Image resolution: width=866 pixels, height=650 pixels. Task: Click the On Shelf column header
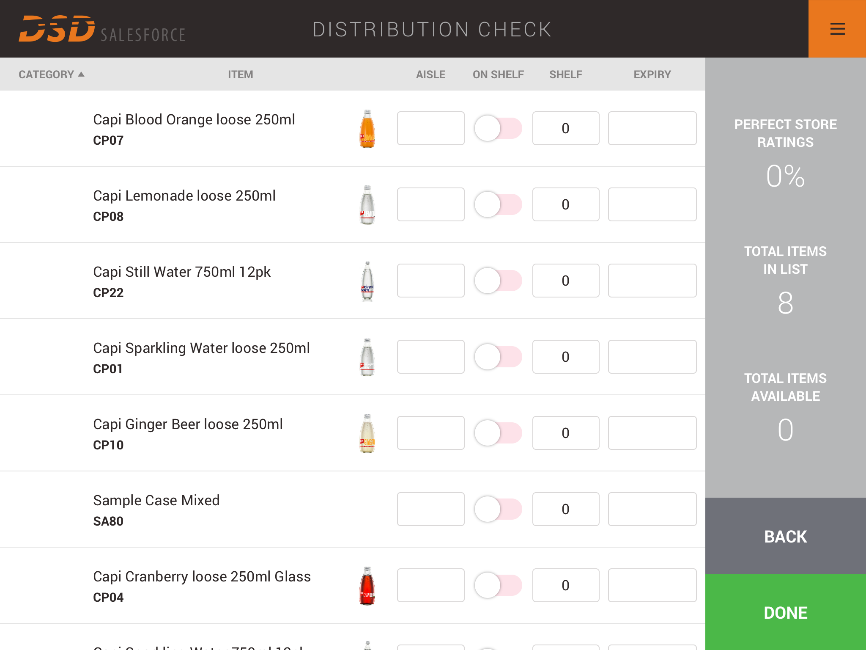point(498,75)
